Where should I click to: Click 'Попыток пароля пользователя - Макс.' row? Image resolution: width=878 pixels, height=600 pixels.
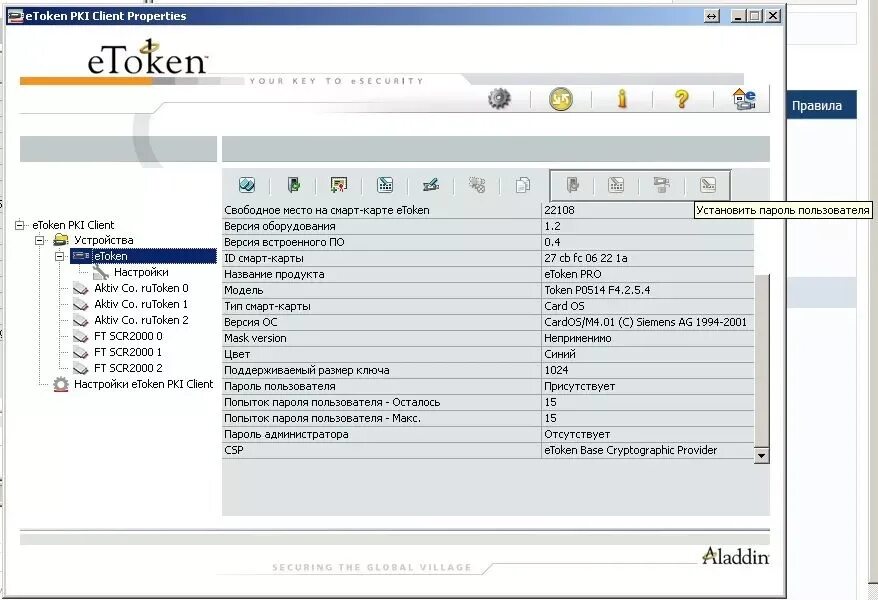(488, 419)
